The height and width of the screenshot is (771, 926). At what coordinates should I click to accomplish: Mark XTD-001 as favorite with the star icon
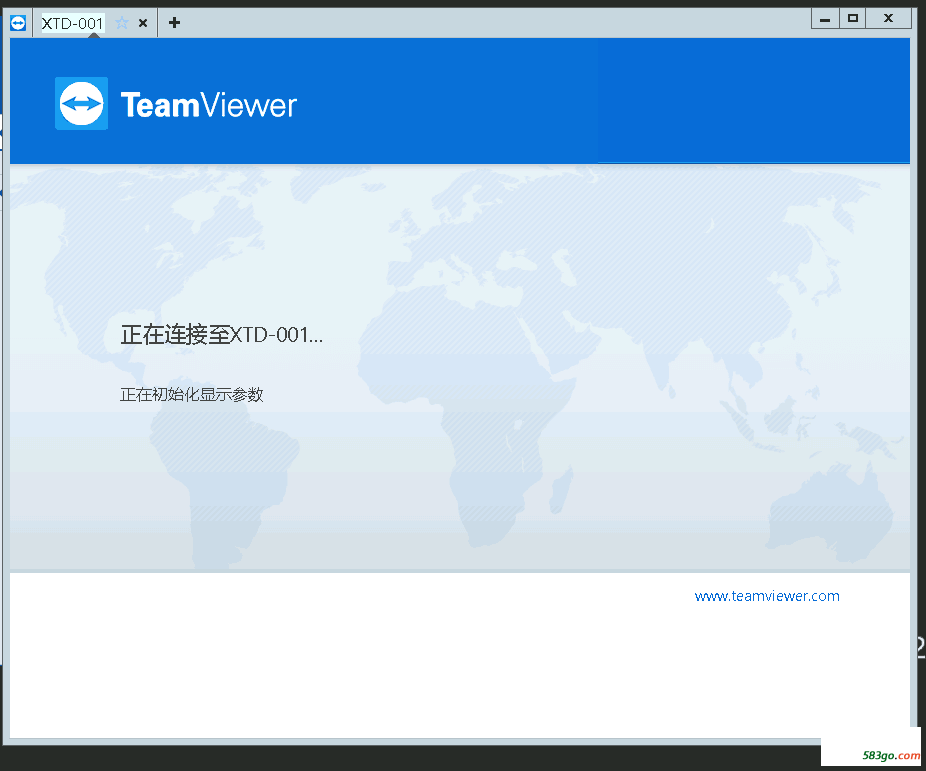[x=122, y=23]
